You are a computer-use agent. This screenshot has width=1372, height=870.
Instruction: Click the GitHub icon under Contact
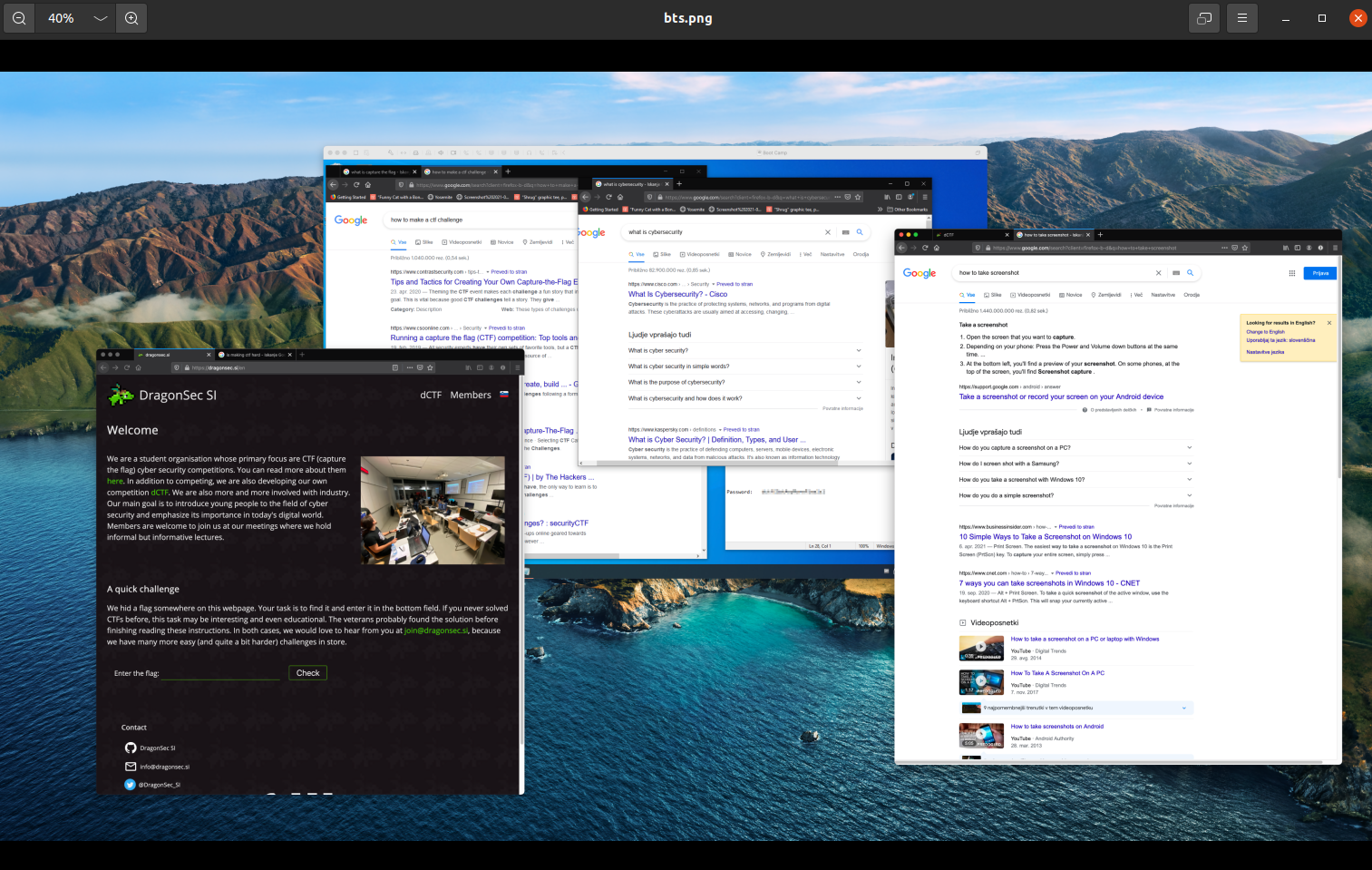click(x=131, y=748)
